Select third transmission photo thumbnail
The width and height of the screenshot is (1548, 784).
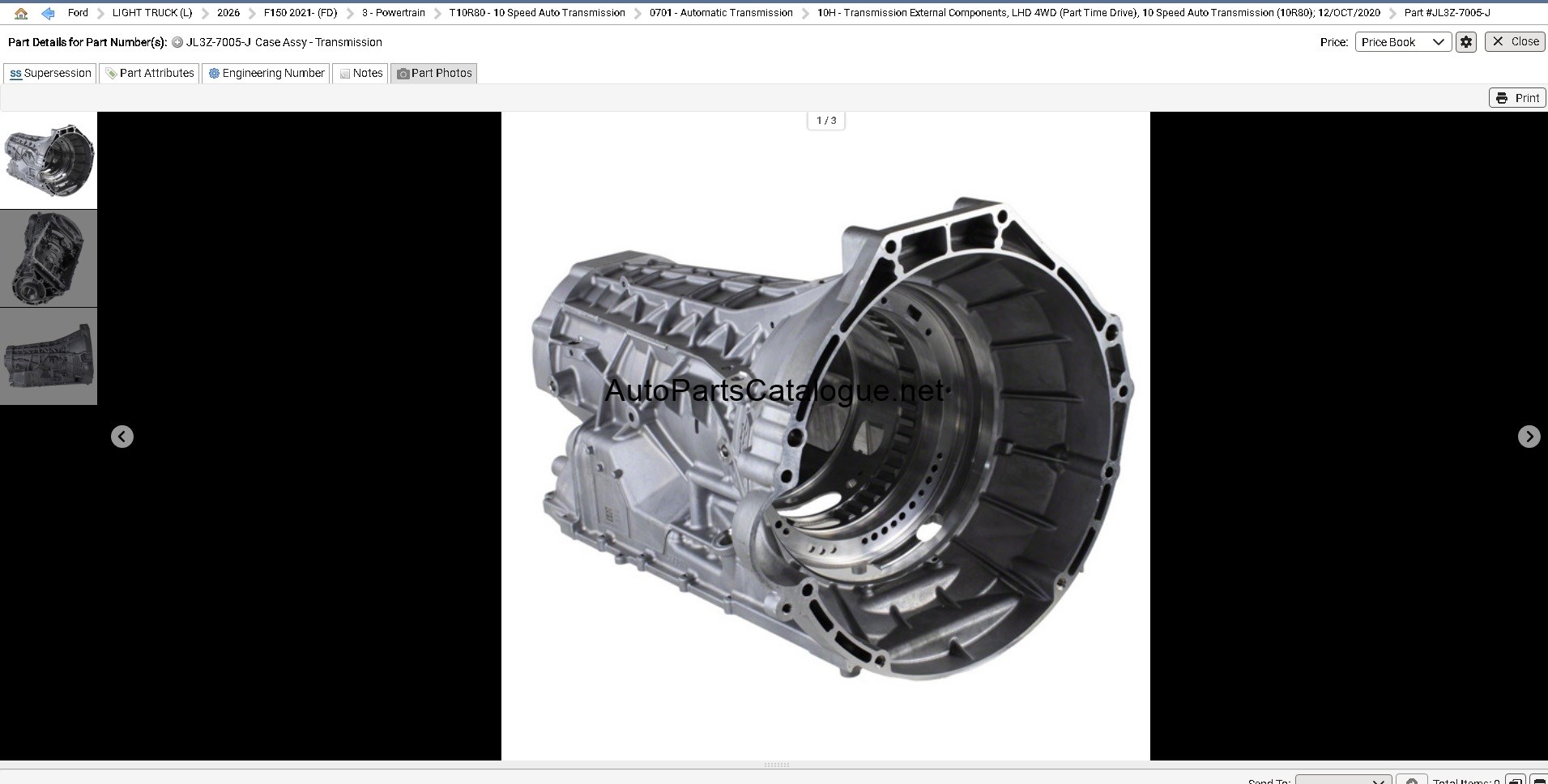(x=49, y=356)
